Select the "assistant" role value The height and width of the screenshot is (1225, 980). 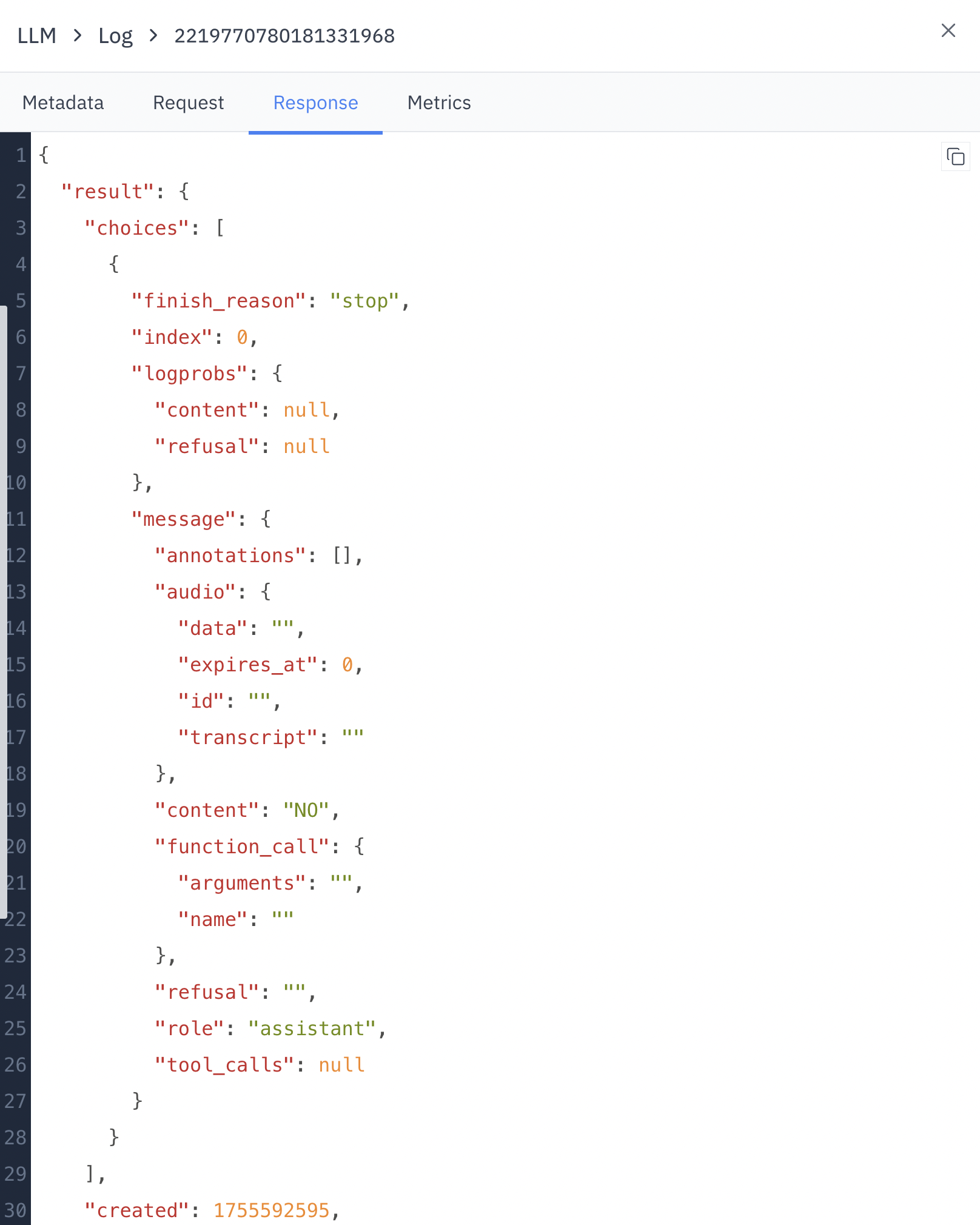(x=312, y=1029)
